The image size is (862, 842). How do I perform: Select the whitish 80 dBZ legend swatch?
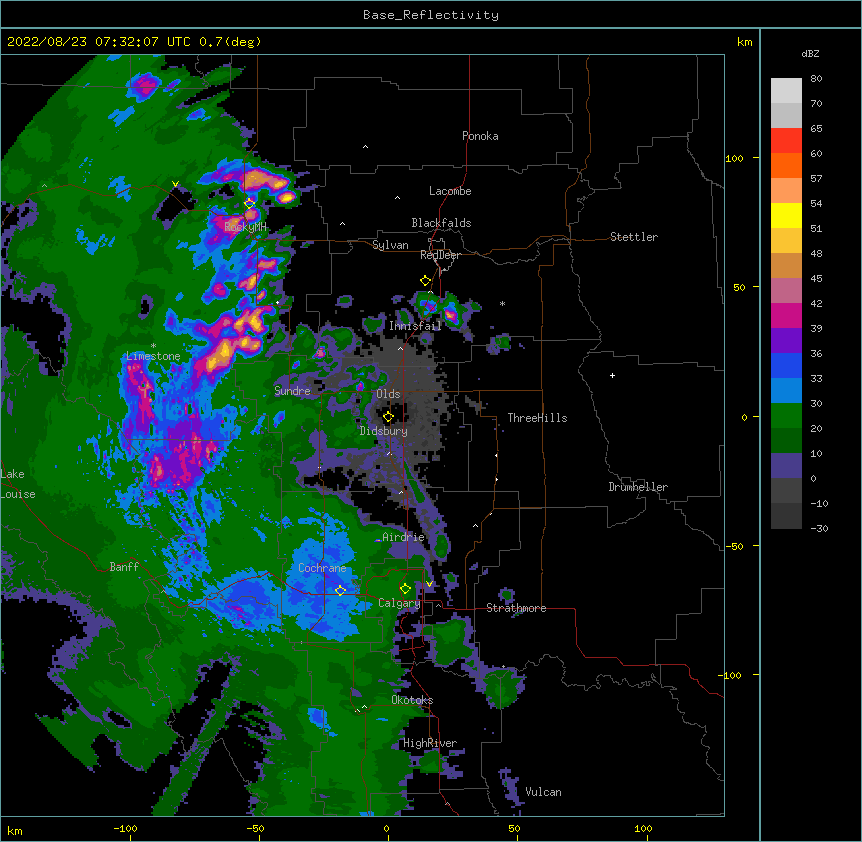point(786,91)
